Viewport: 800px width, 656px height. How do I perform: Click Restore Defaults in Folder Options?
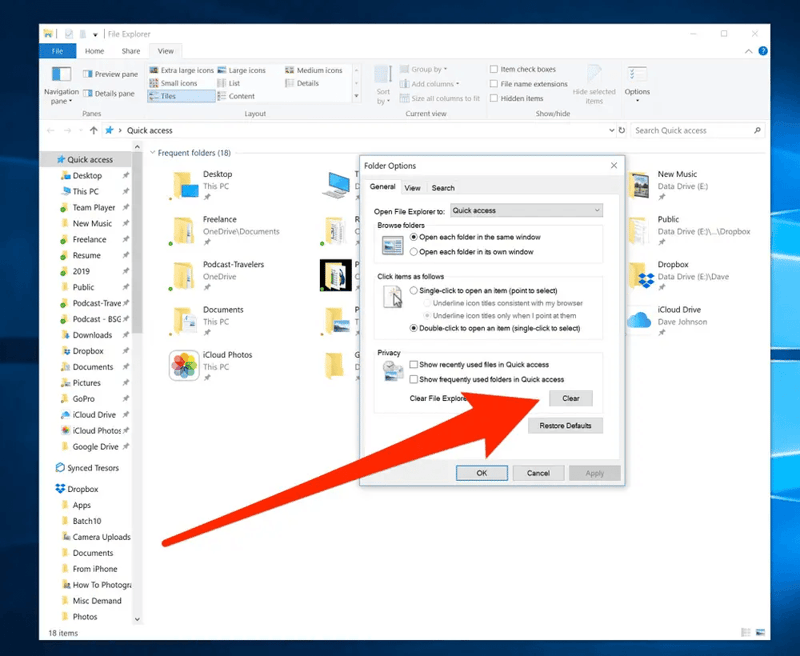tap(565, 424)
